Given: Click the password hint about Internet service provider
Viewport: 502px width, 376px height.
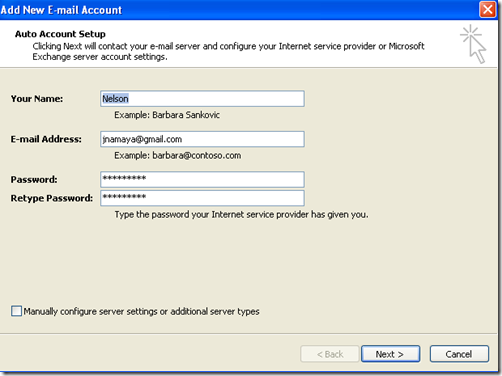Looking at the screenshot, I should coord(242,214).
